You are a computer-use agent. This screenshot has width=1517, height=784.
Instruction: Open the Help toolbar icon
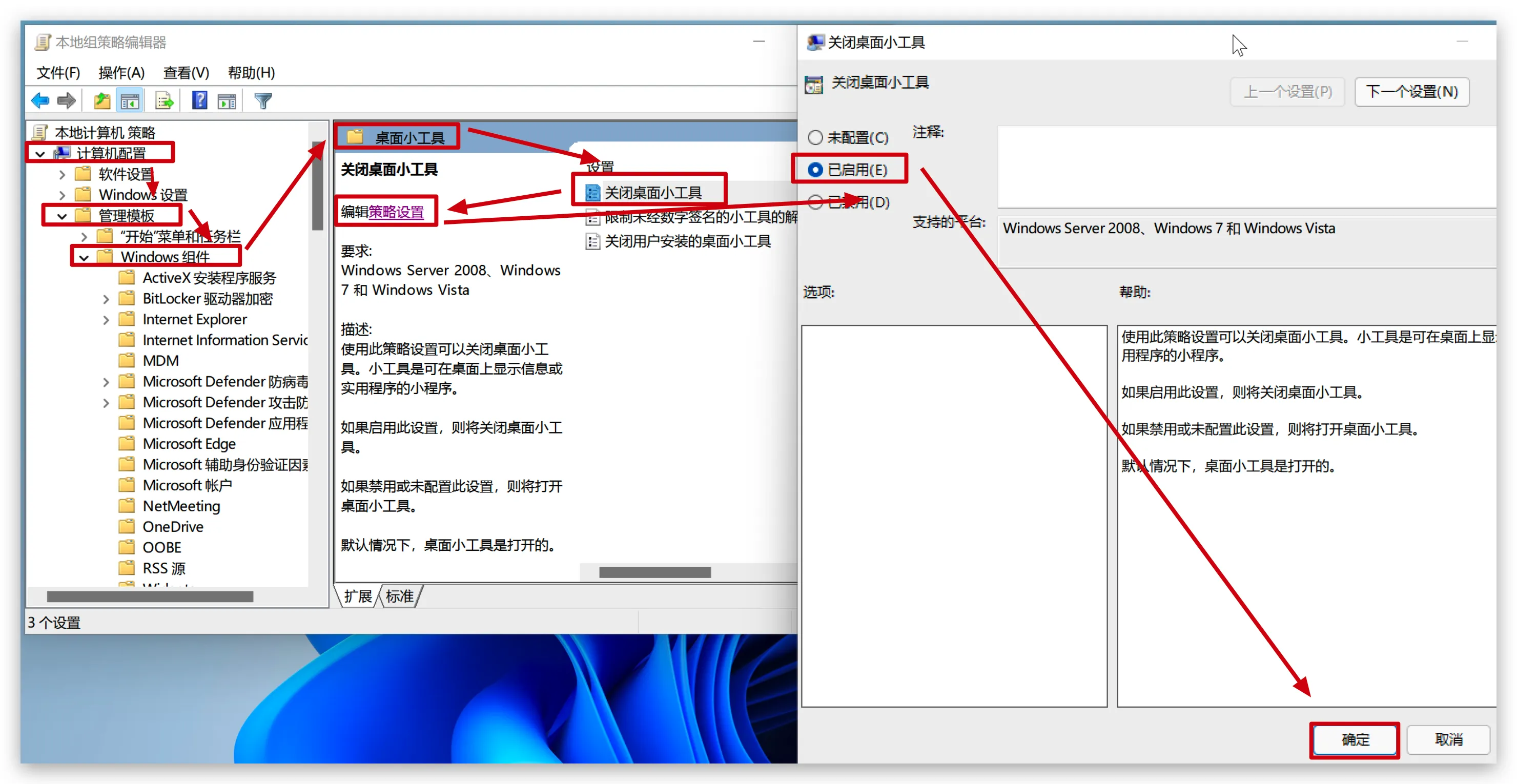click(200, 100)
